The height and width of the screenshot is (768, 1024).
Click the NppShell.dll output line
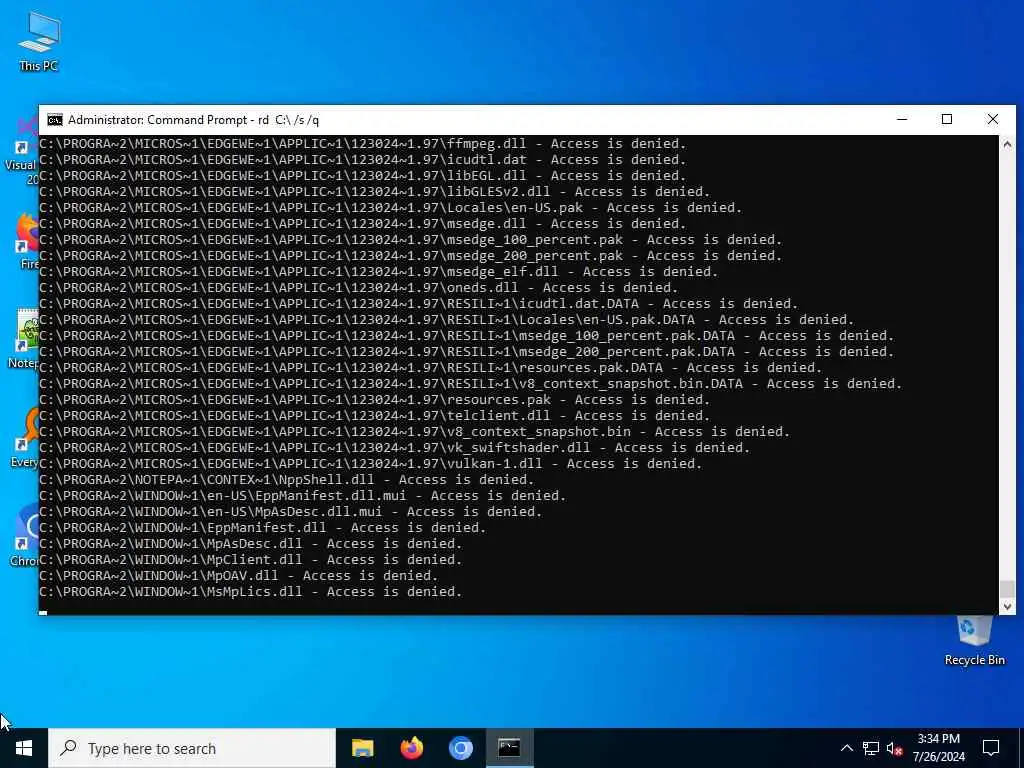point(287,479)
